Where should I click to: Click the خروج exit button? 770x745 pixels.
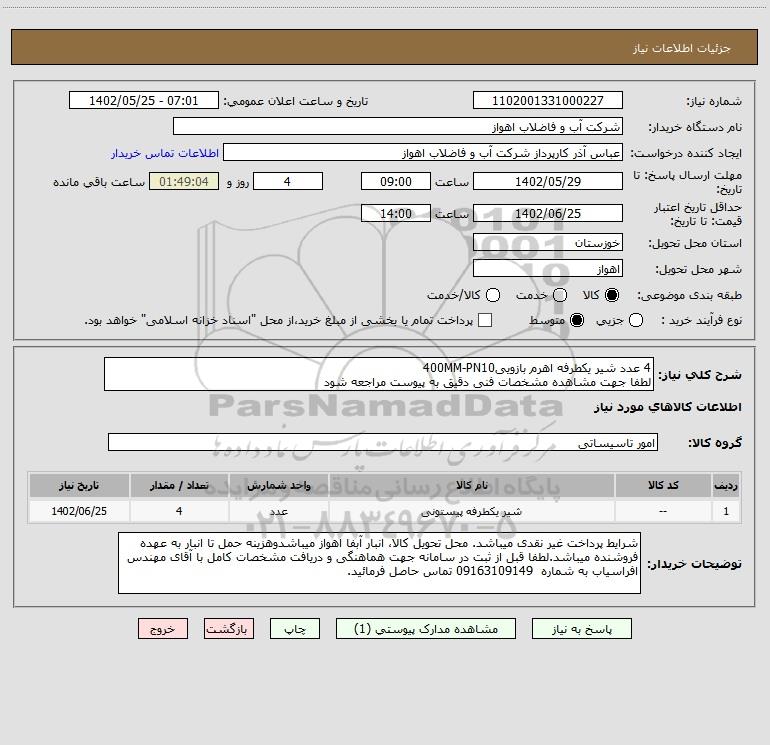[x=163, y=629]
